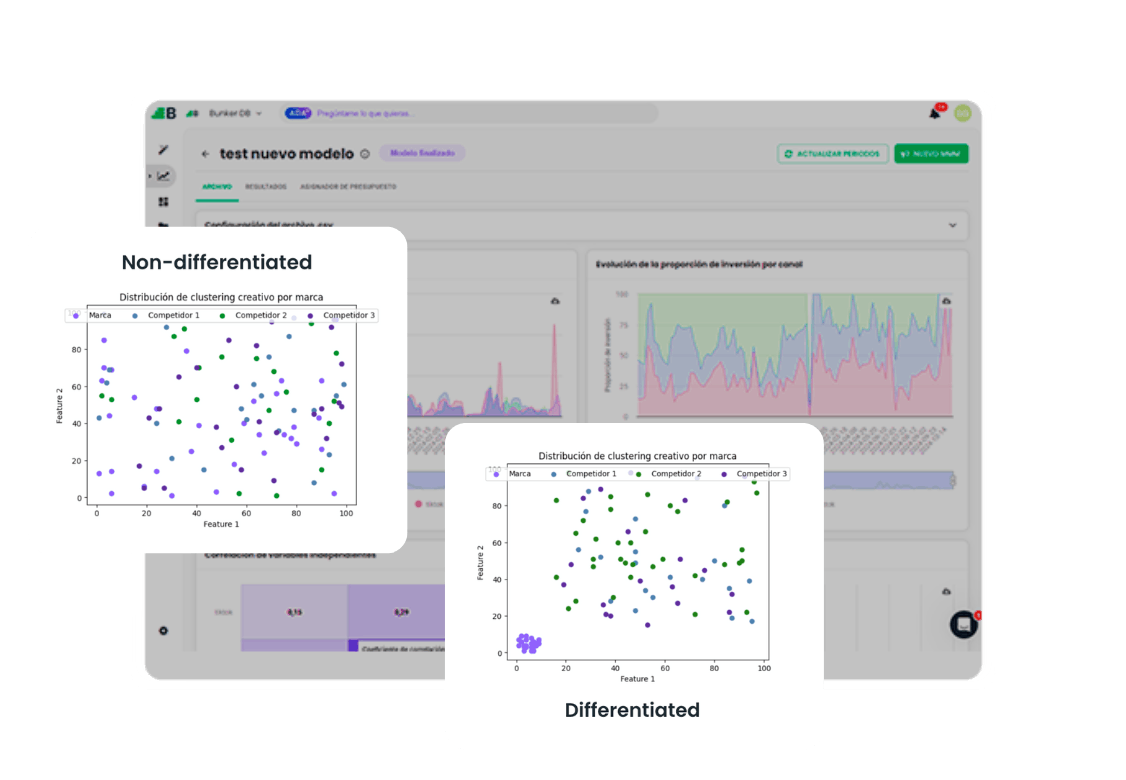Select the Archivo tab

tap(217, 187)
